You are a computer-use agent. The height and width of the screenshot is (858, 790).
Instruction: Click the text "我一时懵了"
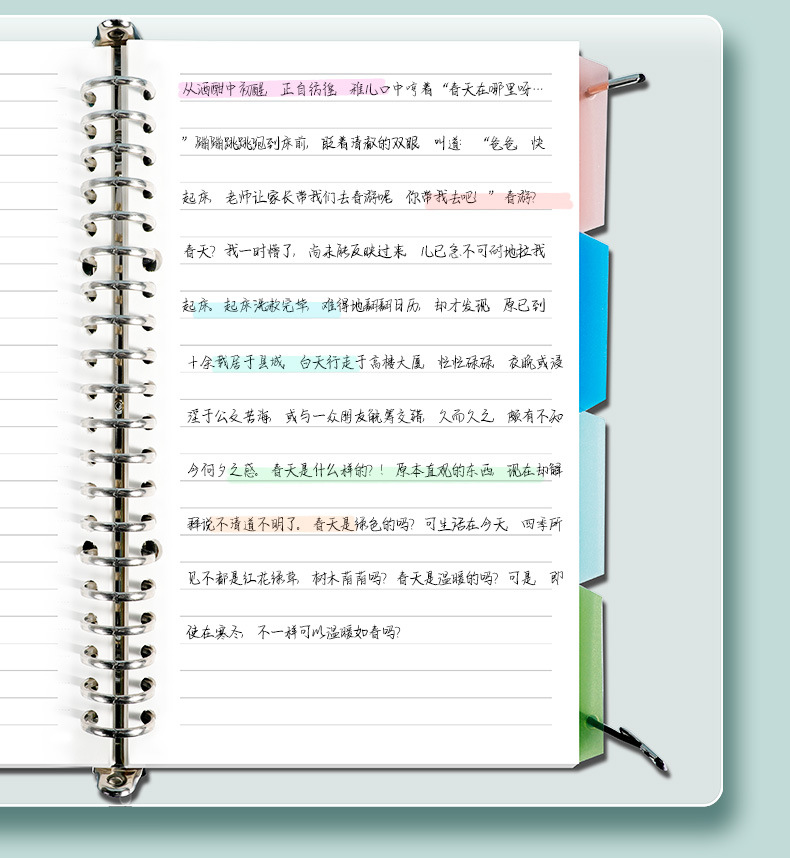pos(260,251)
